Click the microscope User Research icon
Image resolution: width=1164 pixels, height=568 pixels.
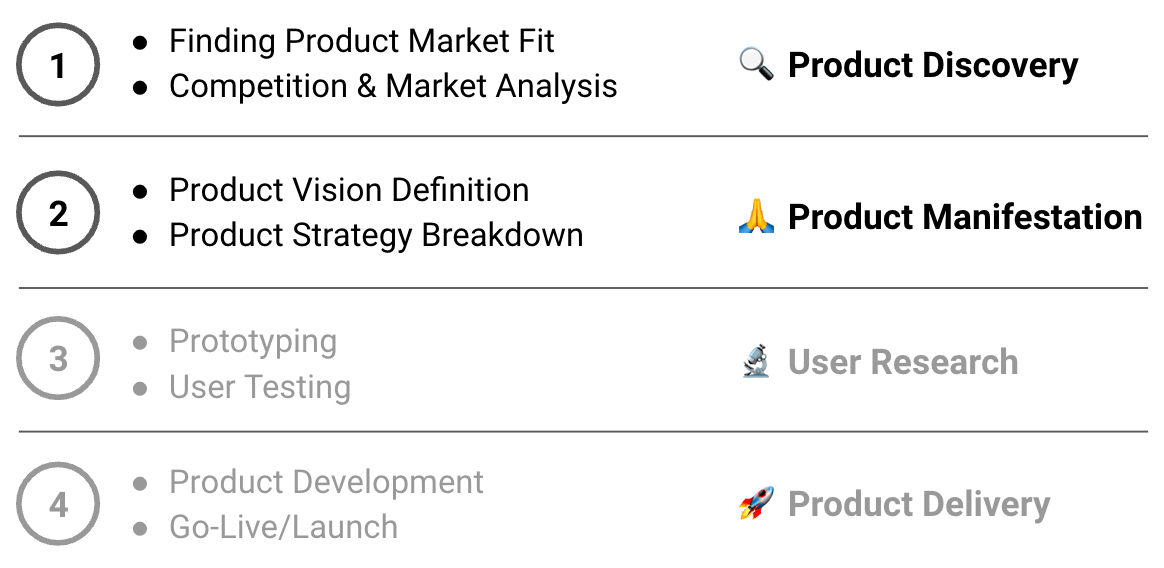point(756,362)
